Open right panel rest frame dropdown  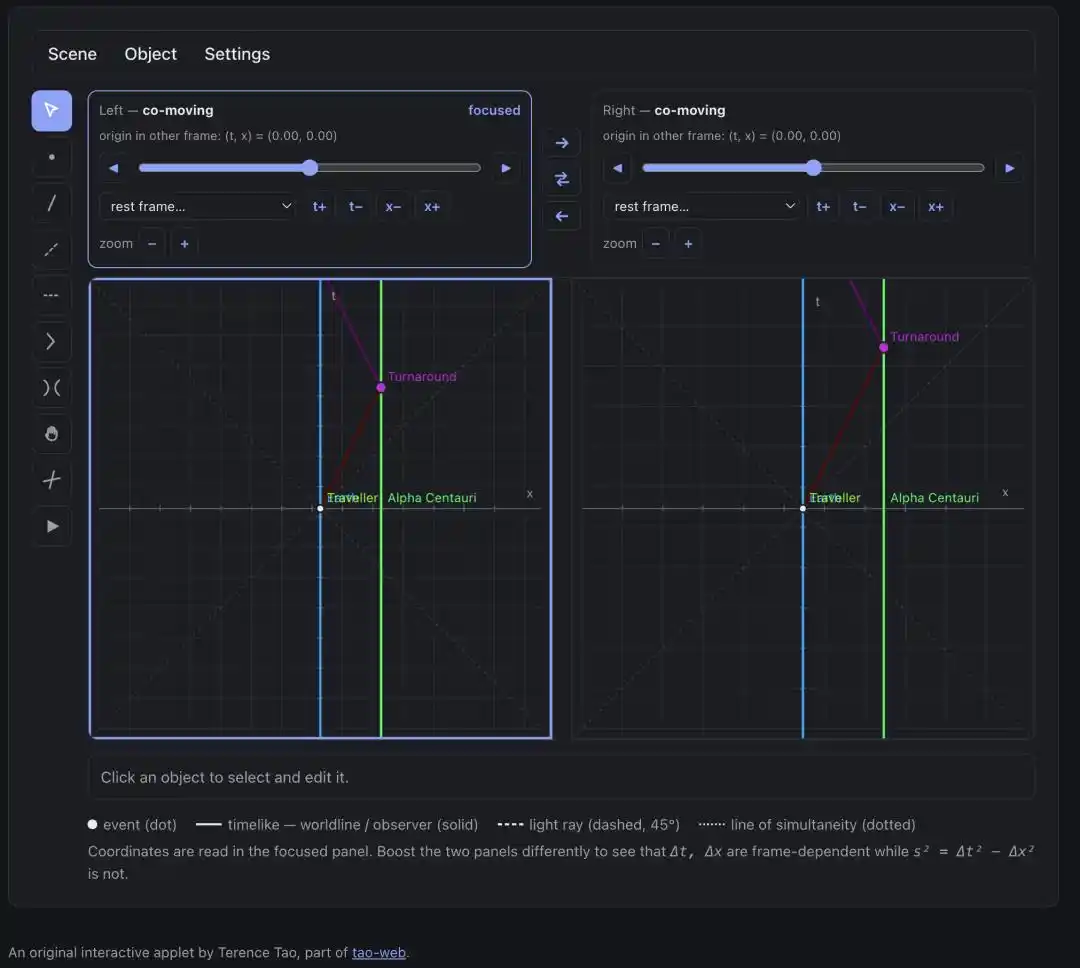click(701, 207)
